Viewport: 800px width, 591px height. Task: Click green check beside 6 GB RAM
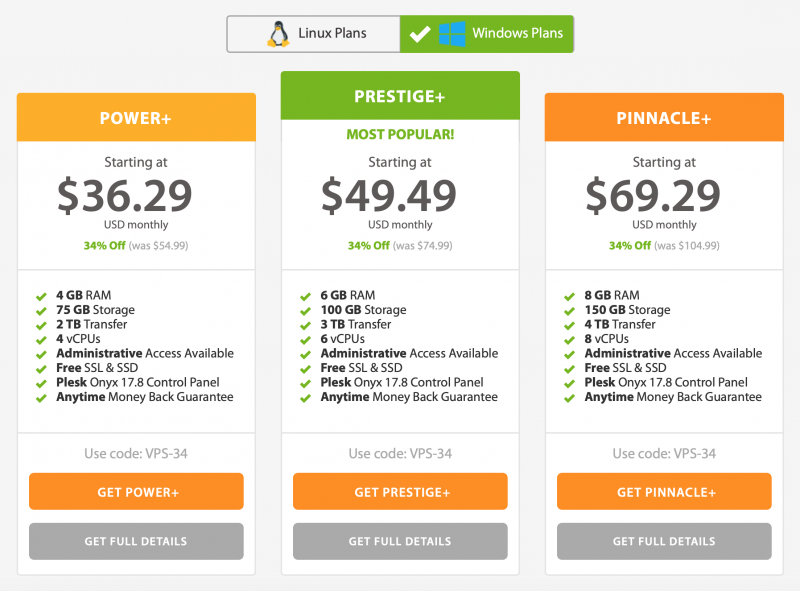pos(306,296)
